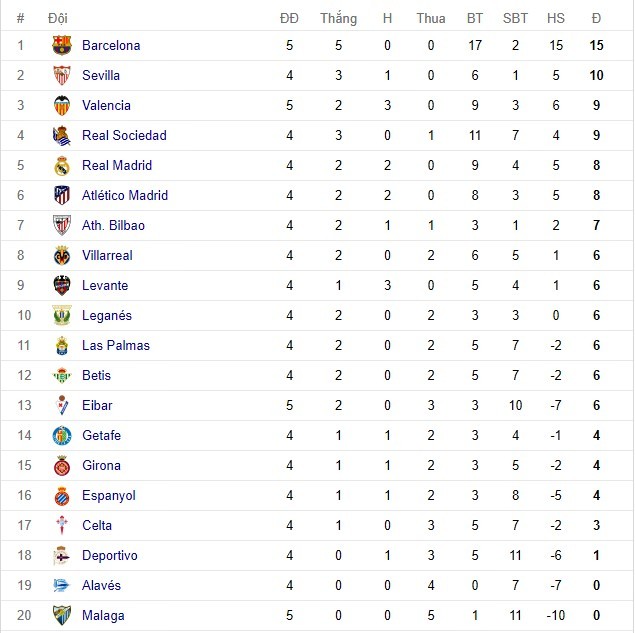Open the Real Sociedad team link
The width and height of the screenshot is (635, 633).
point(124,135)
